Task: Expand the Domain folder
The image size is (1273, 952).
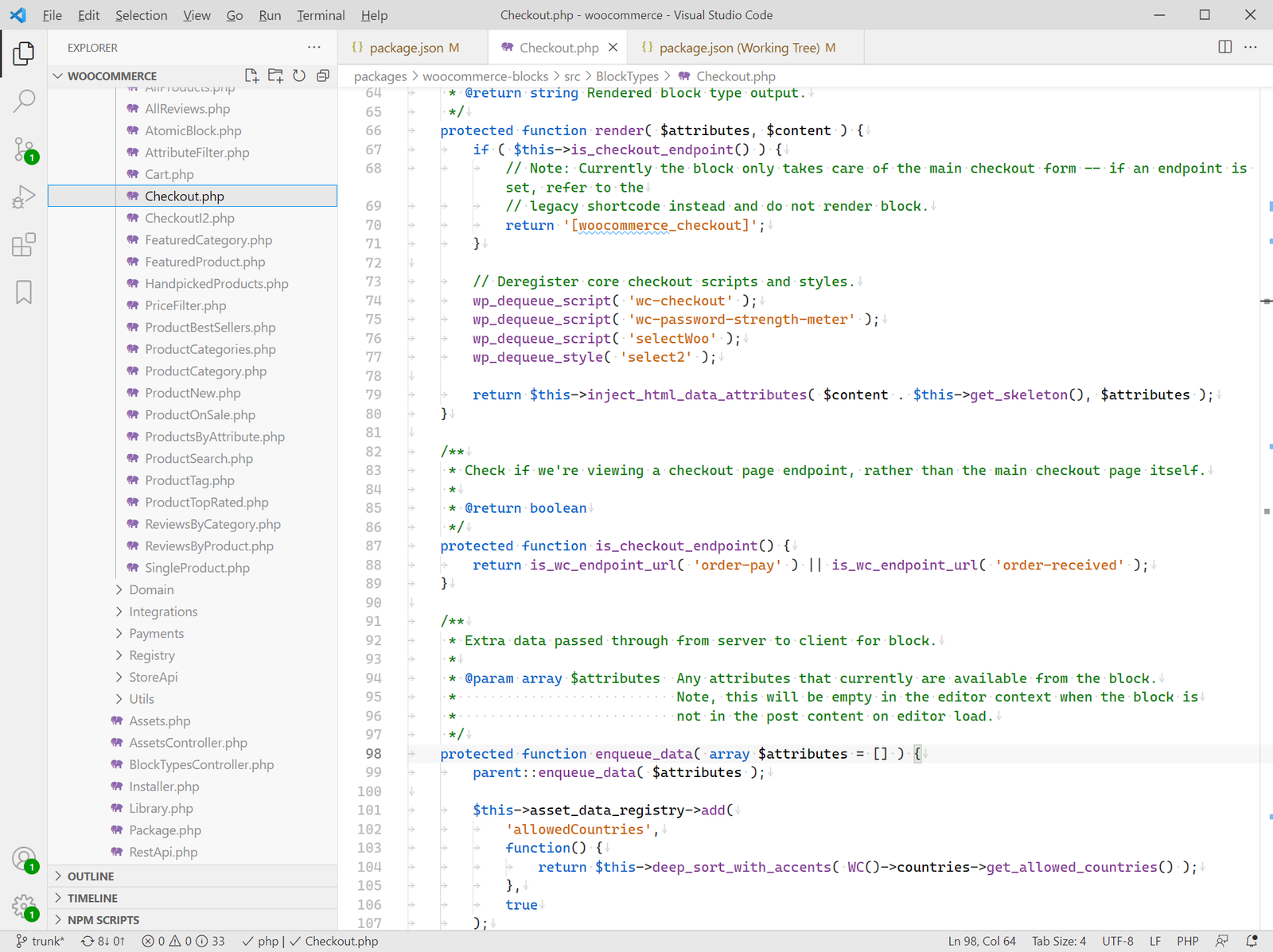Action: point(151,589)
